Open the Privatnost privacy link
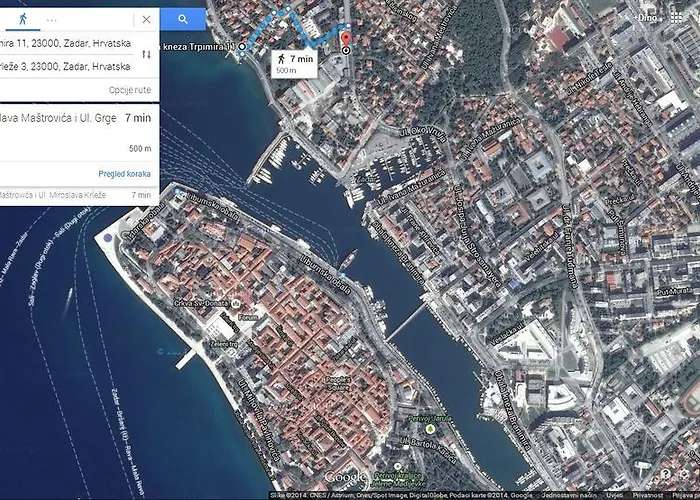 coord(646,494)
